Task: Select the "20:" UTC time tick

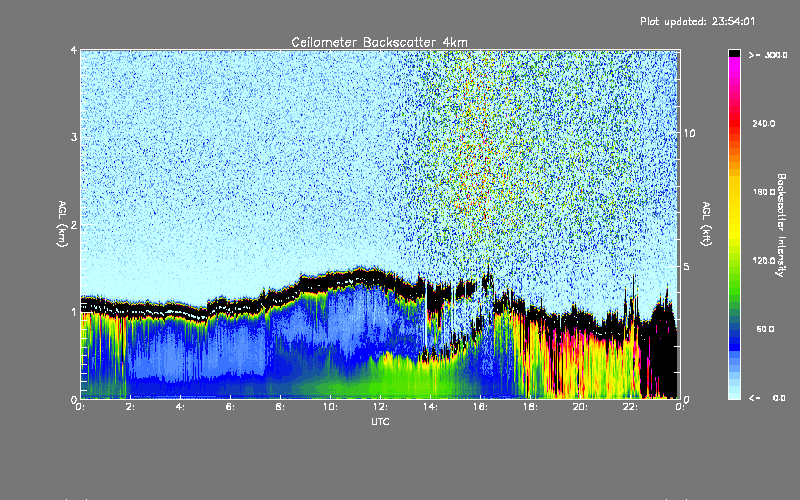Action: [x=580, y=407]
